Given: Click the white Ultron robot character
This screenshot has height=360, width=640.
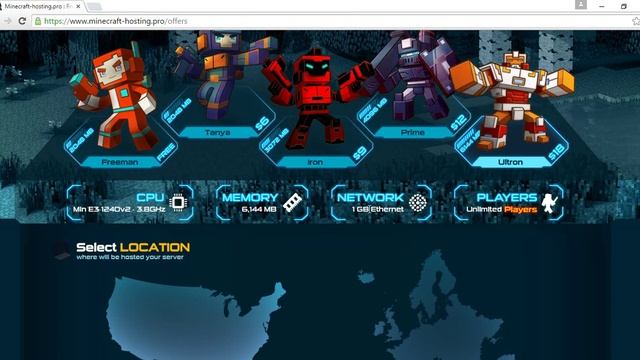Looking at the screenshot, I should (x=512, y=100).
